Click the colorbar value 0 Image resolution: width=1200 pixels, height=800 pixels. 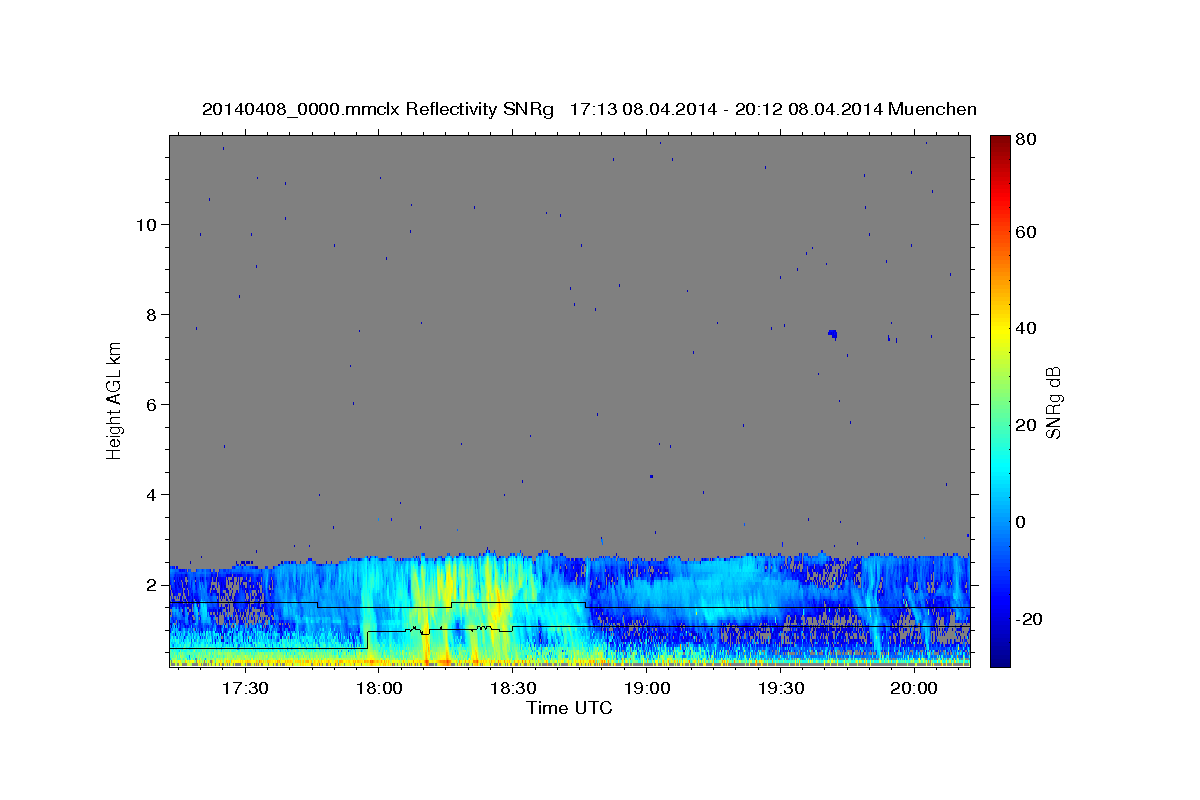click(x=1021, y=522)
